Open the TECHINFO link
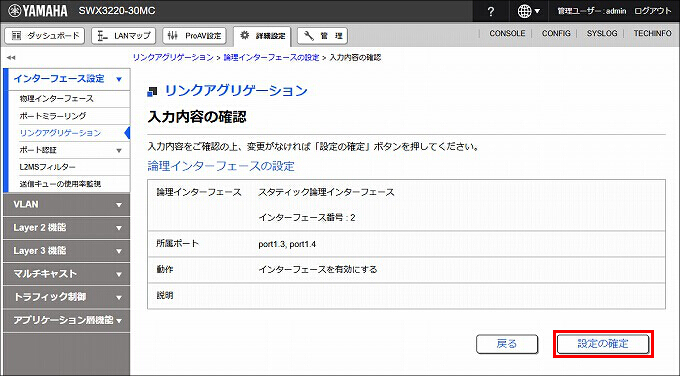Viewport: 680px width, 376px height. pos(652,33)
